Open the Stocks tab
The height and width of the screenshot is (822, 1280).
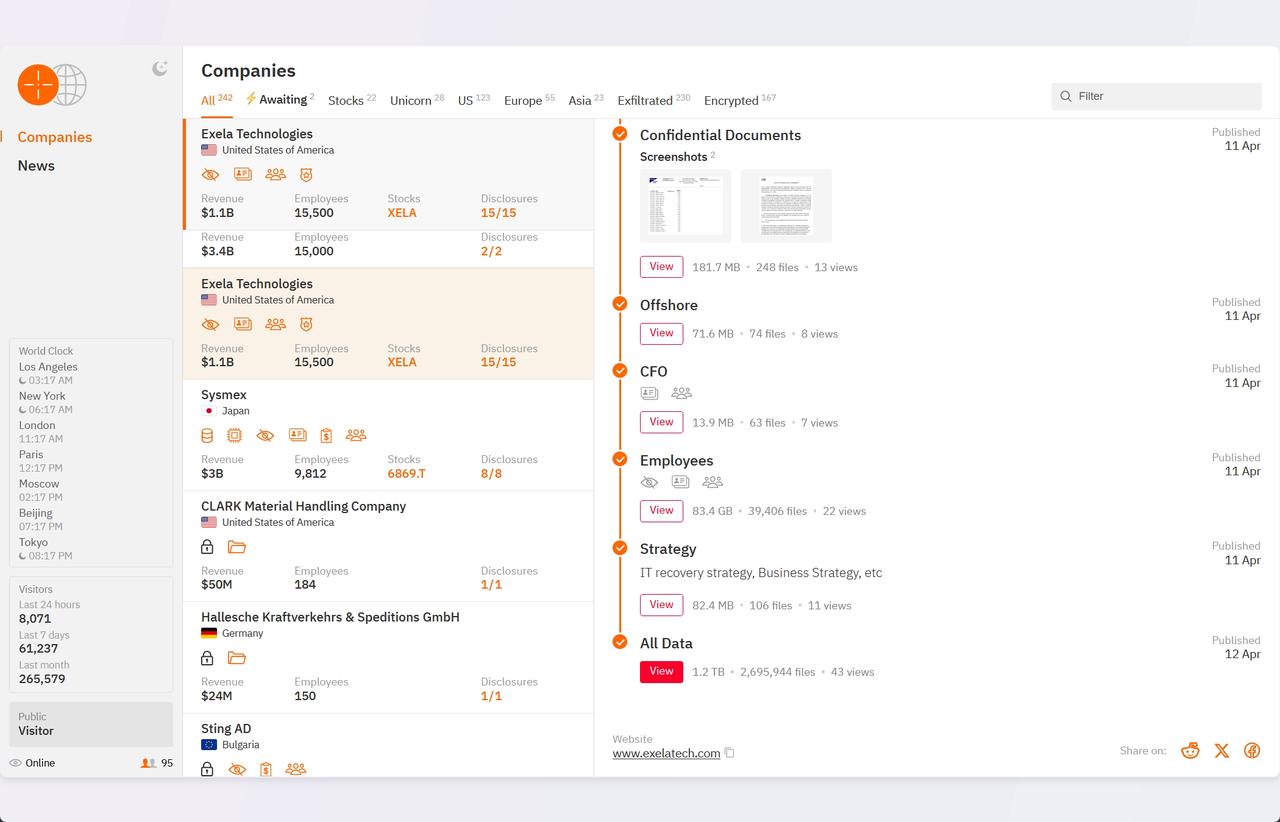coord(352,100)
